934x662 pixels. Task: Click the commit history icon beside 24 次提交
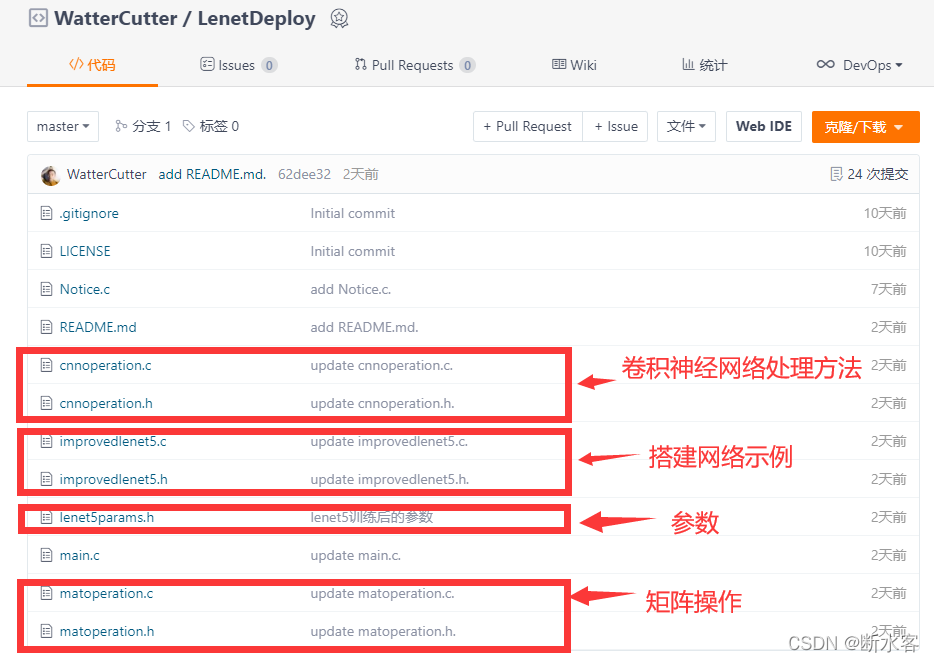click(x=836, y=174)
